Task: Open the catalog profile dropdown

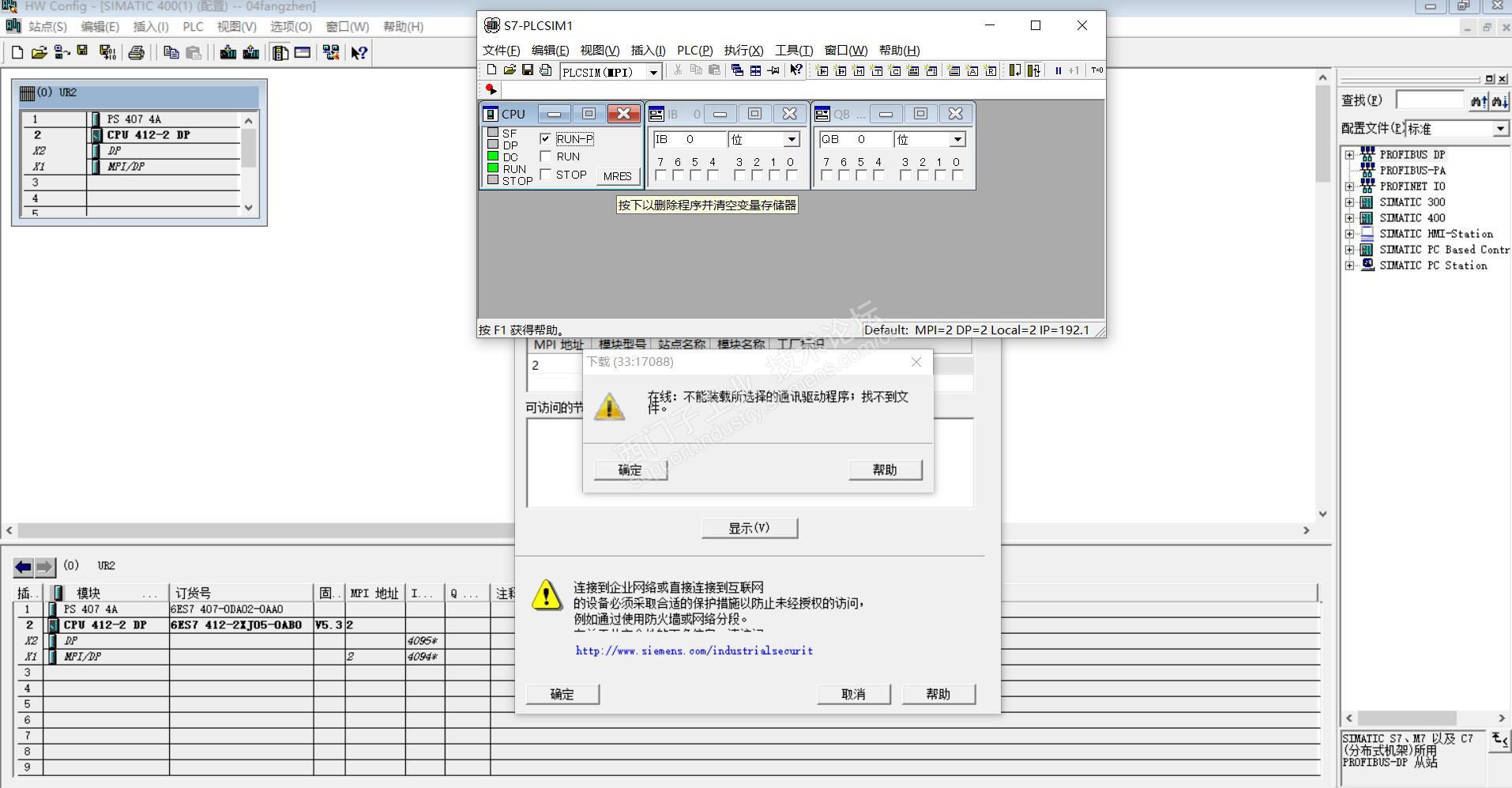Action: 1500,129
